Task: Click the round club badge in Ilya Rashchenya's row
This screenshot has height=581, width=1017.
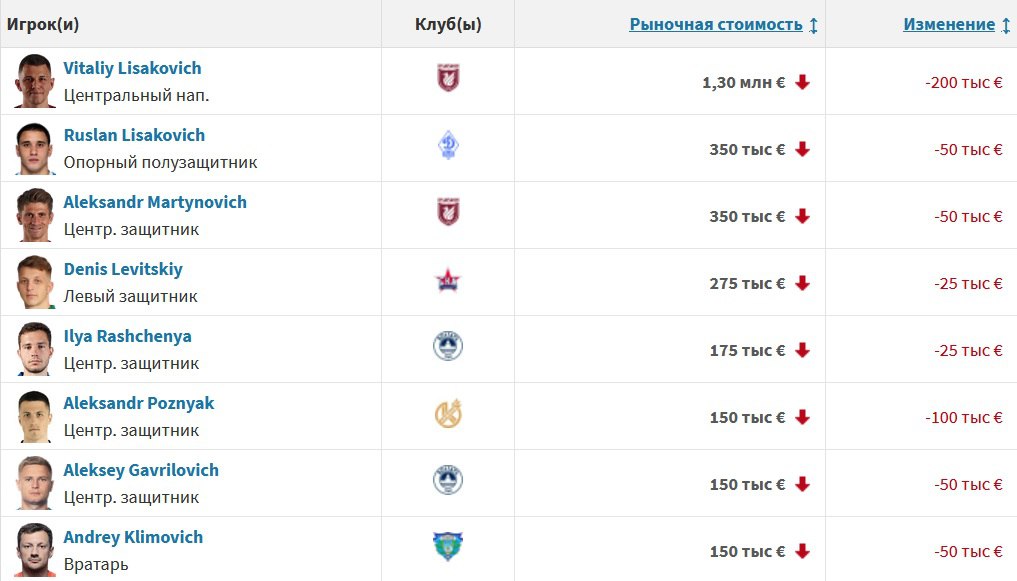Action: (x=448, y=346)
